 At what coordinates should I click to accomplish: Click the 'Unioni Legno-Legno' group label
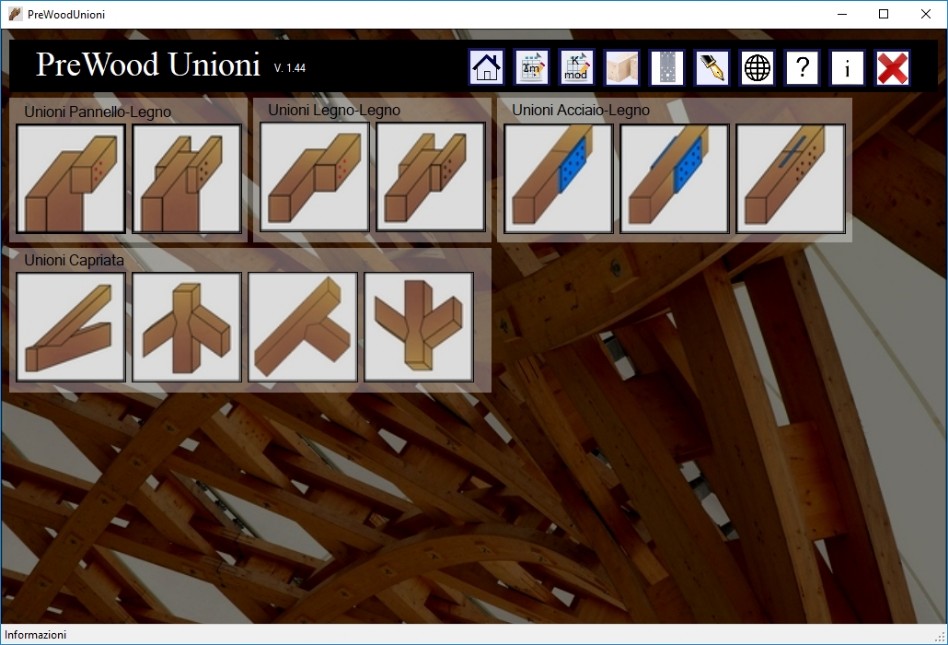(334, 110)
